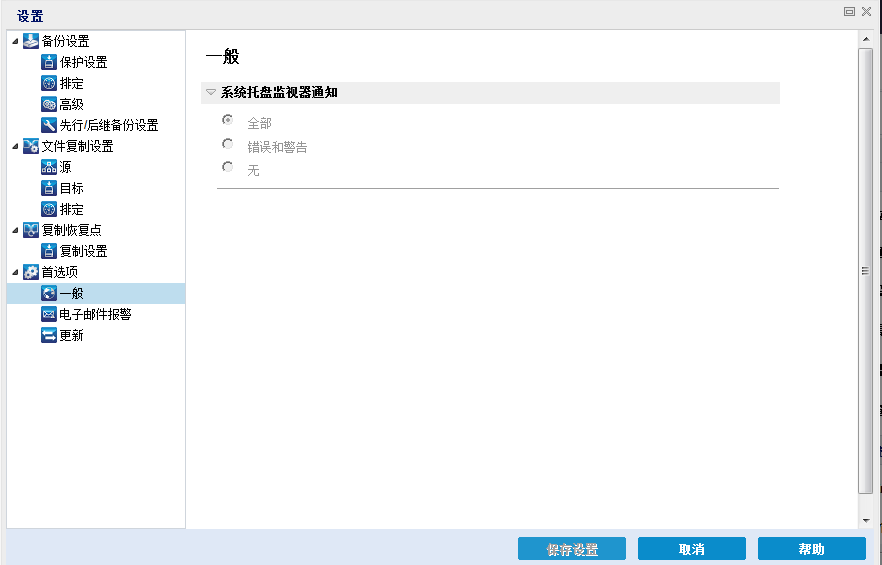
Task: Collapse the 文件复制设置 tree node
Action: pos(15,146)
